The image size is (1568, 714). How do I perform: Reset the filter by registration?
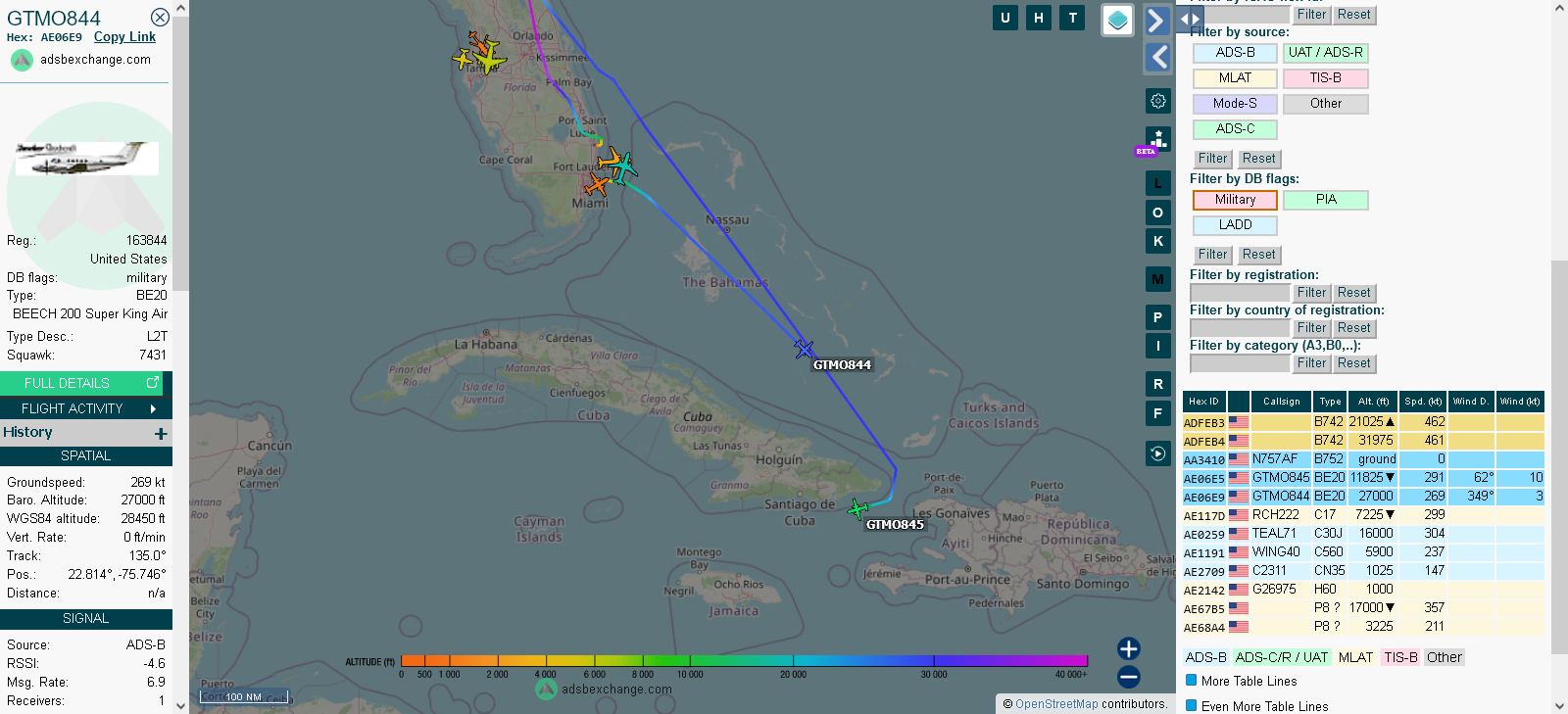(x=1354, y=293)
